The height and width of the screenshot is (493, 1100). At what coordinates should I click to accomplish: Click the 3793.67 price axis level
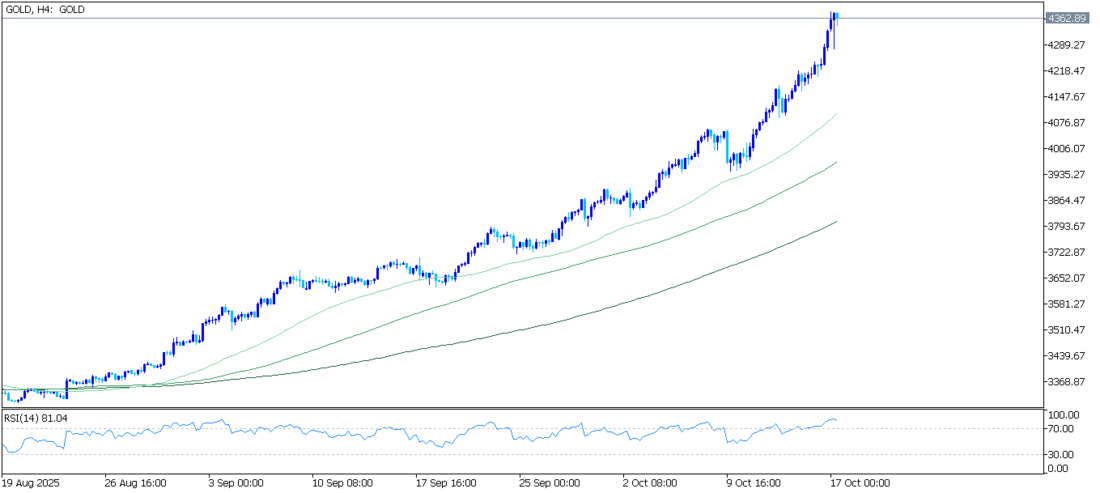[1066, 226]
